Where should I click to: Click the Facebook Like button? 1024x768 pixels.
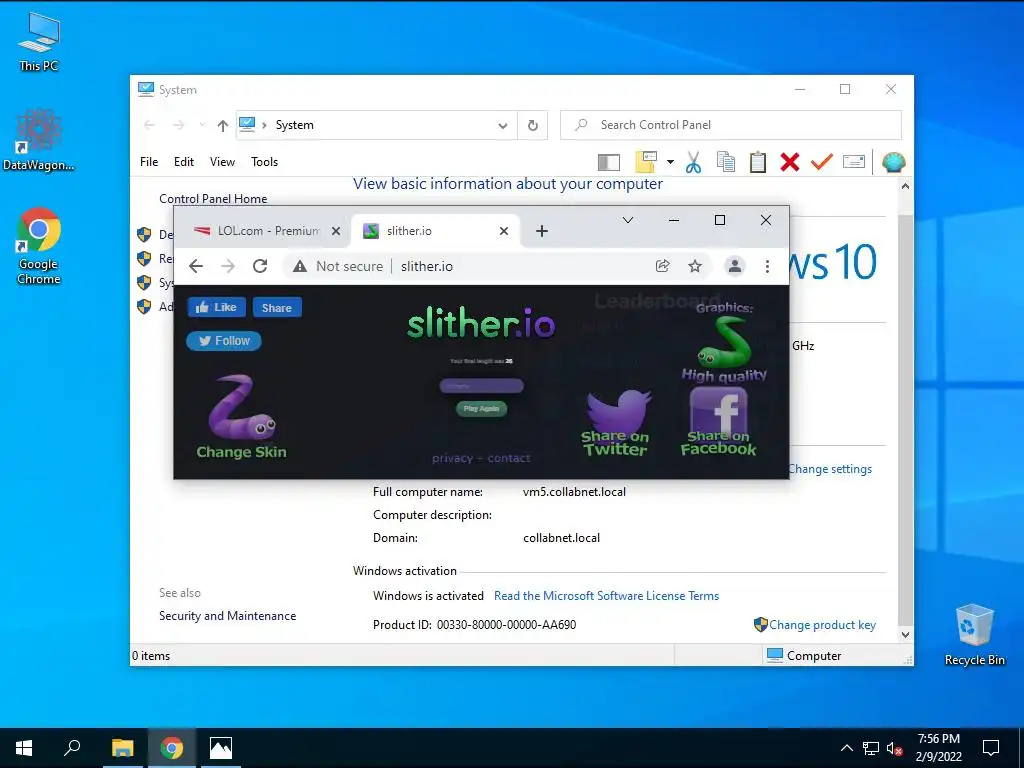[217, 307]
